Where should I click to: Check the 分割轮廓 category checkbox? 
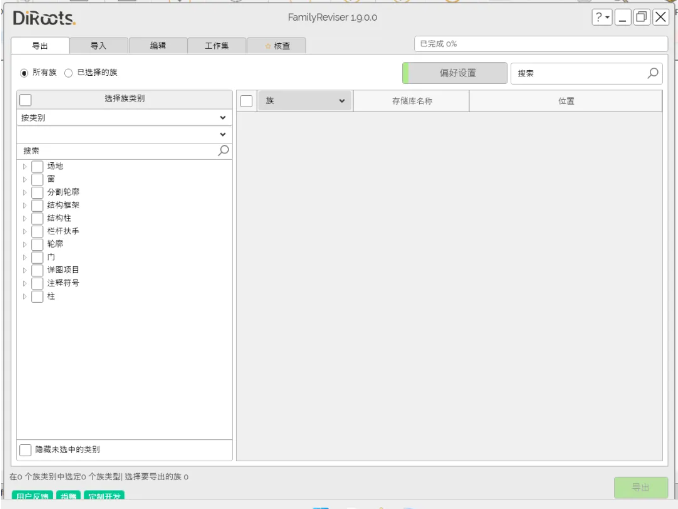tap(37, 192)
